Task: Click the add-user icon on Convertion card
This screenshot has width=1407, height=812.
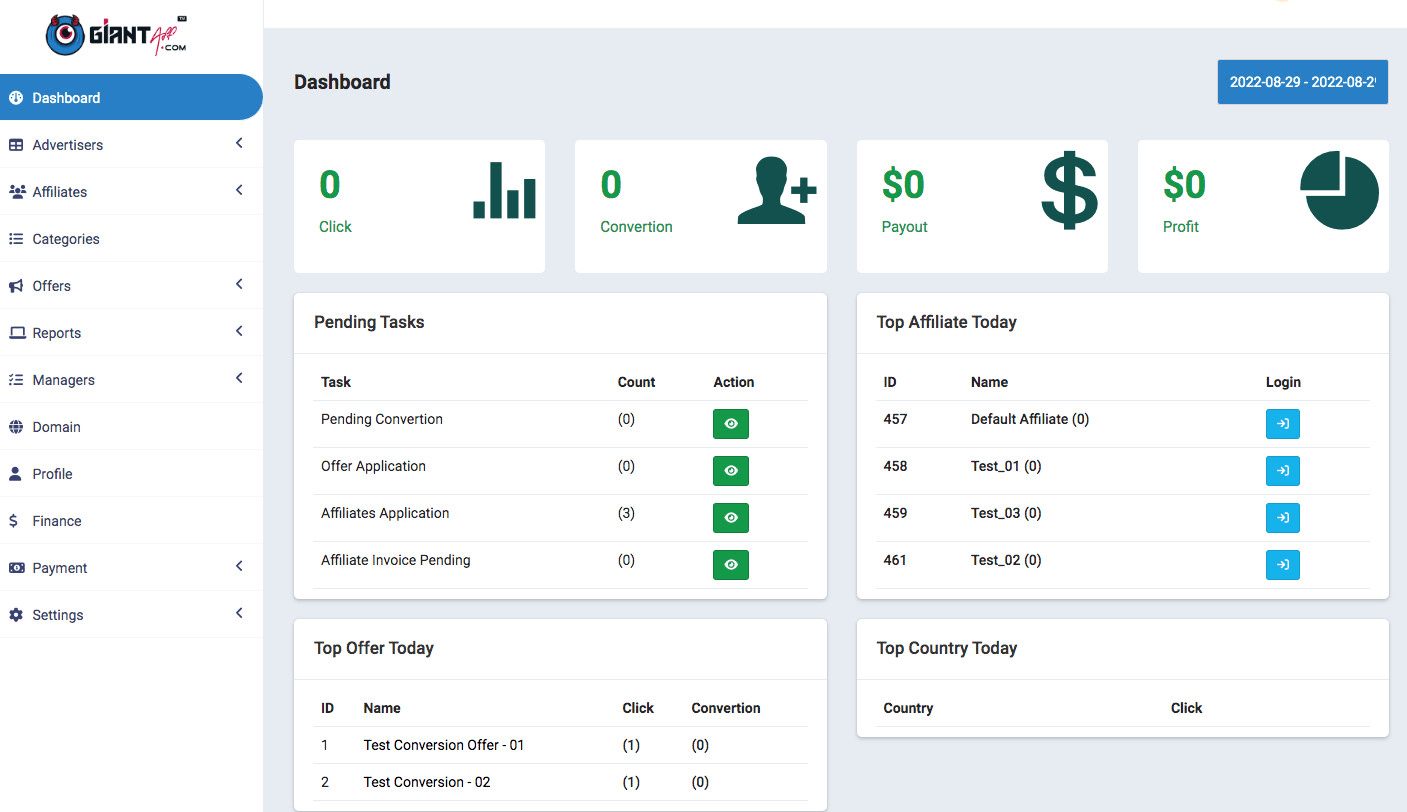Action: coord(776,190)
